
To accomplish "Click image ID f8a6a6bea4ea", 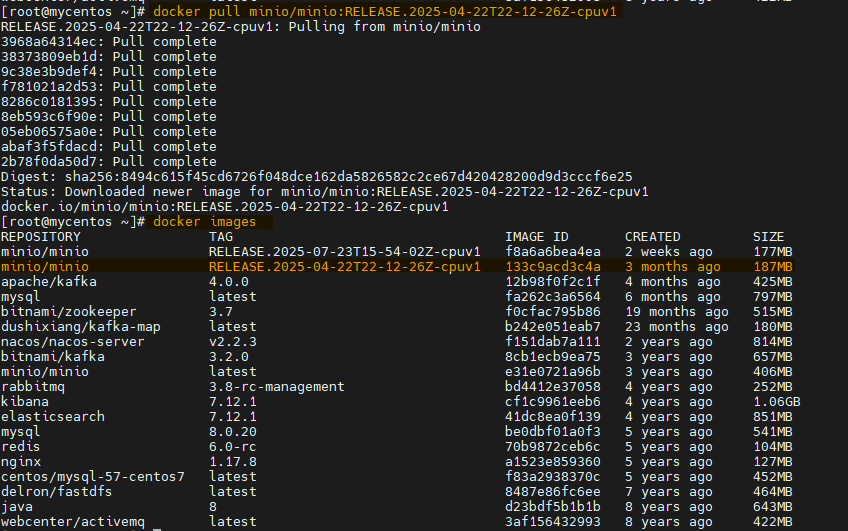I will coord(553,252).
